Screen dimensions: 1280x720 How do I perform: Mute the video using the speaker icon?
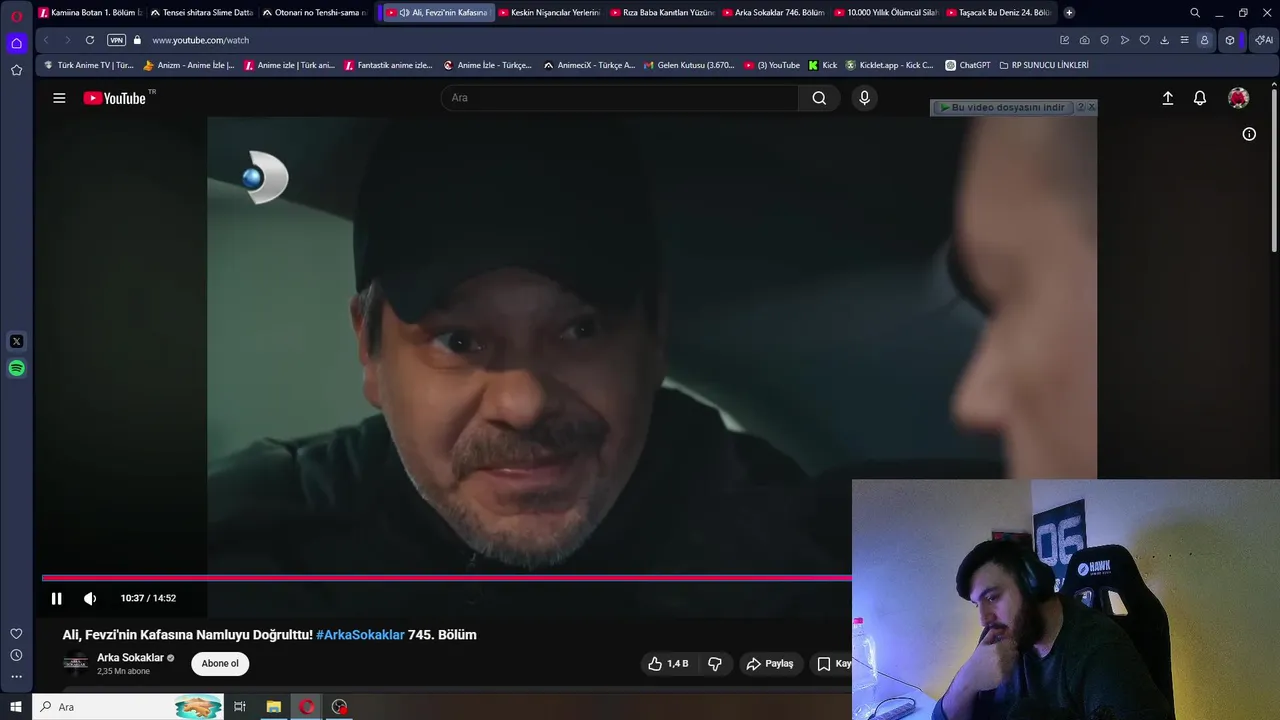point(90,598)
